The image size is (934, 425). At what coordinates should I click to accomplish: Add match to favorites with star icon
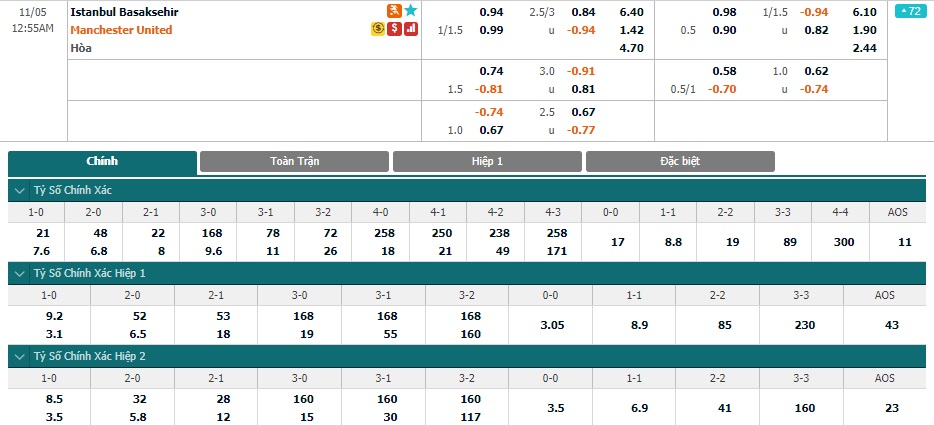click(x=410, y=11)
